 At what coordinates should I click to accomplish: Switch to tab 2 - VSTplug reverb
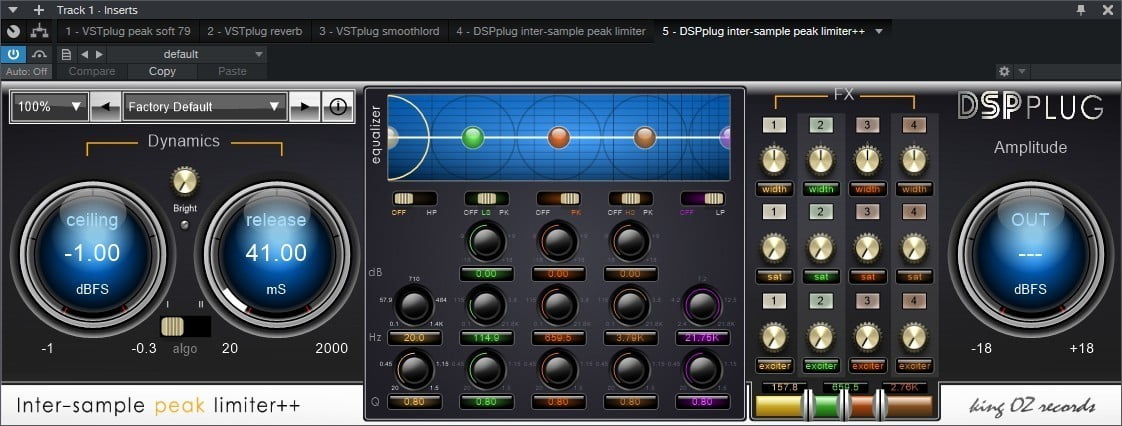(x=255, y=32)
